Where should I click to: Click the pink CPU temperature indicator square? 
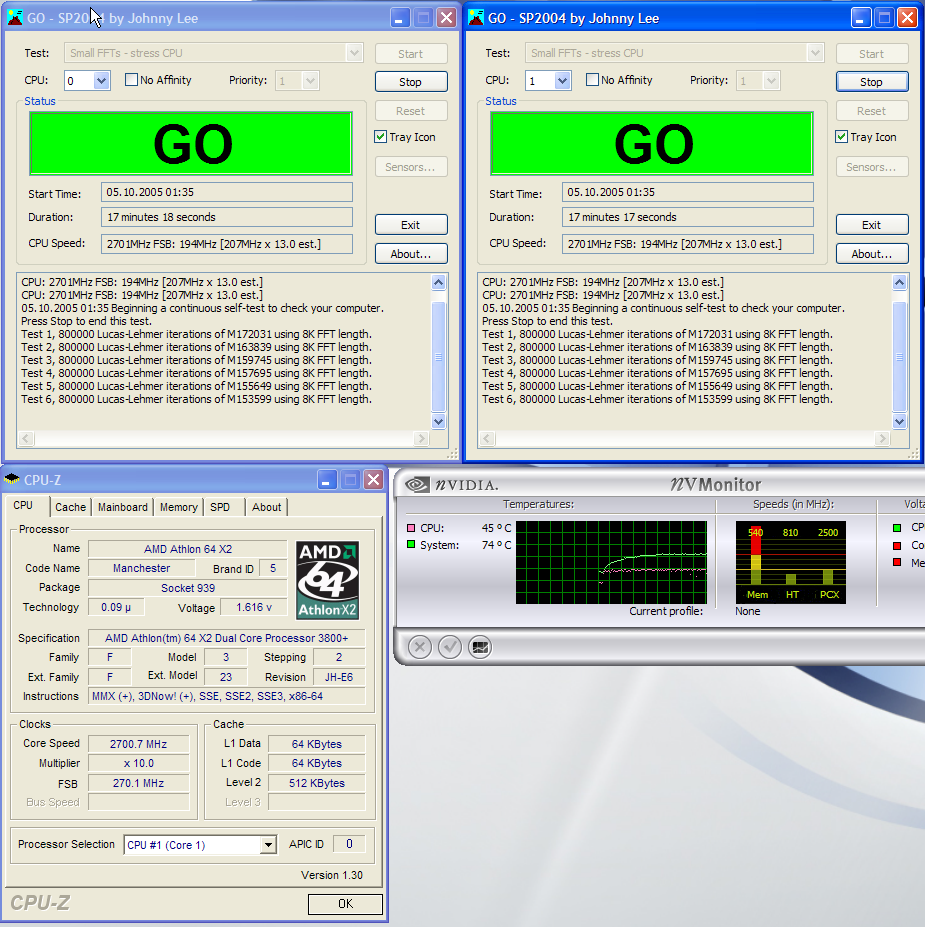coord(411,527)
